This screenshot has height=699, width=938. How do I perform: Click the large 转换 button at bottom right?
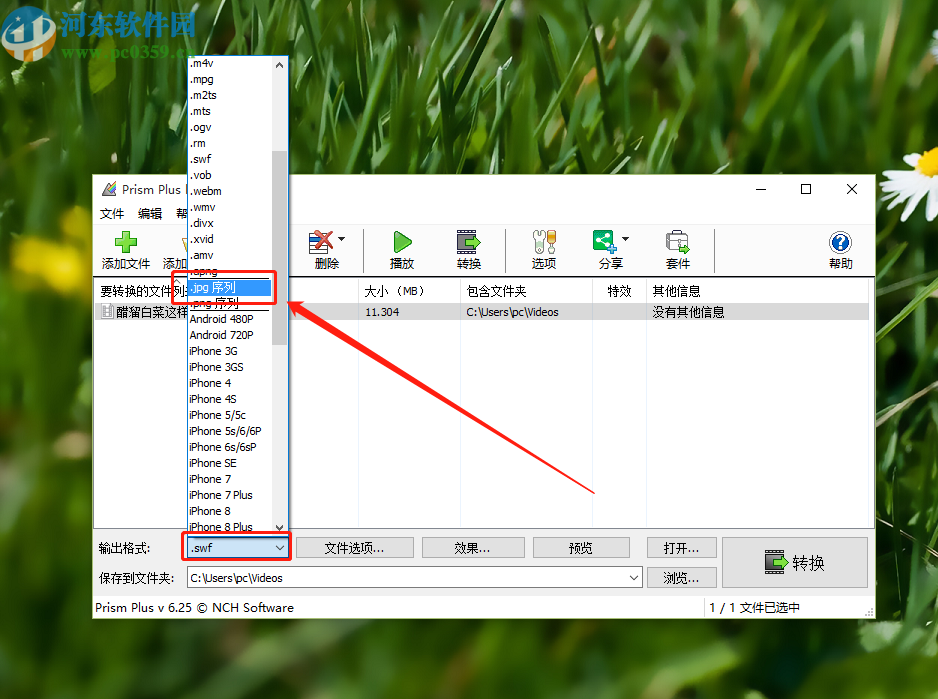tap(795, 563)
